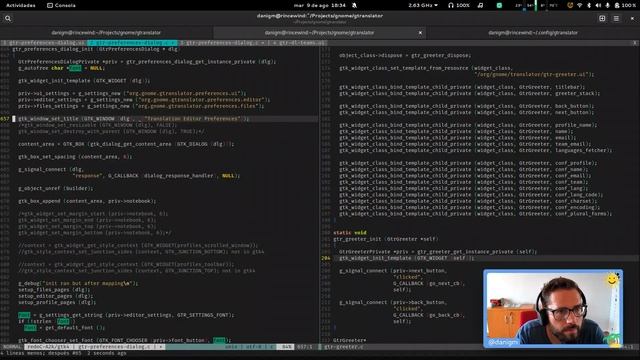Click the smiley emoji on webcam overlay
The image size is (640, 360).
pyautogui.click(x=612, y=280)
